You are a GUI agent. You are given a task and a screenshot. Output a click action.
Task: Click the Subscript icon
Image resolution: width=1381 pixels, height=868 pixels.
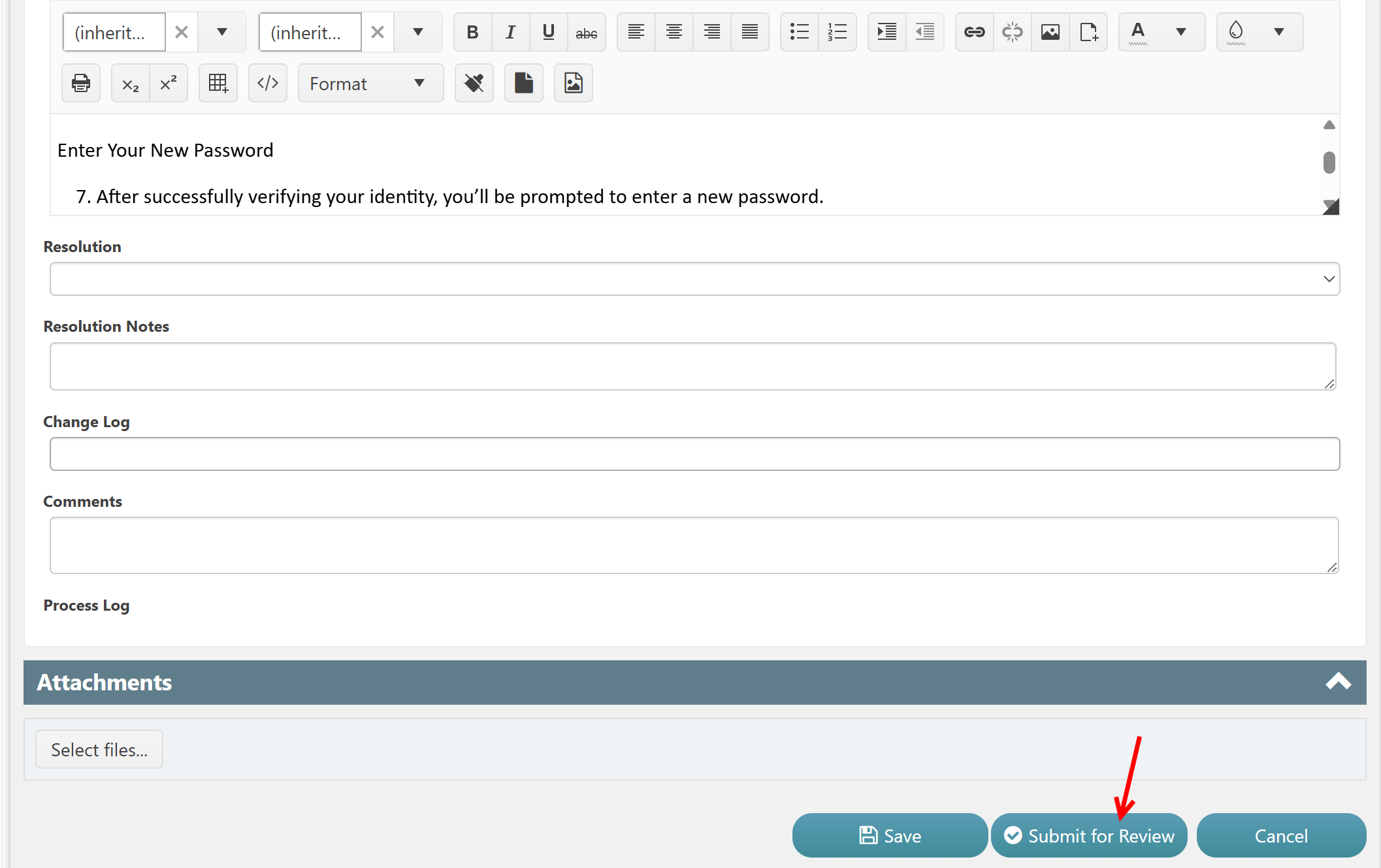[131, 84]
